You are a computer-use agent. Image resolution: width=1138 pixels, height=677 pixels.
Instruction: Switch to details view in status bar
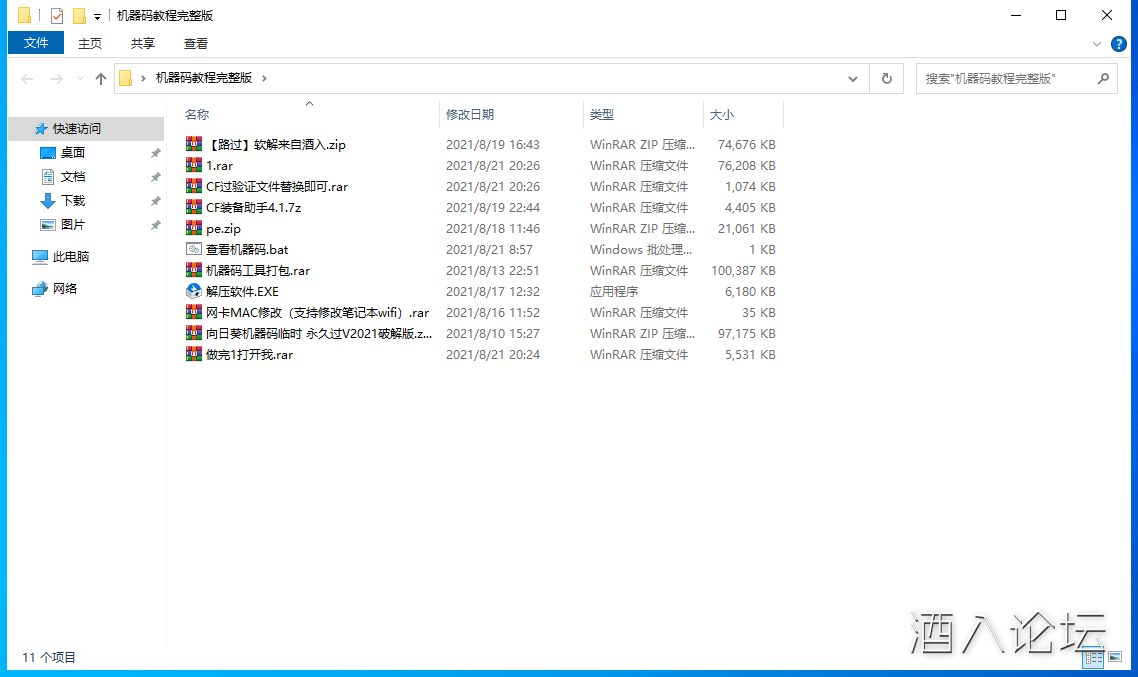[x=1093, y=657]
